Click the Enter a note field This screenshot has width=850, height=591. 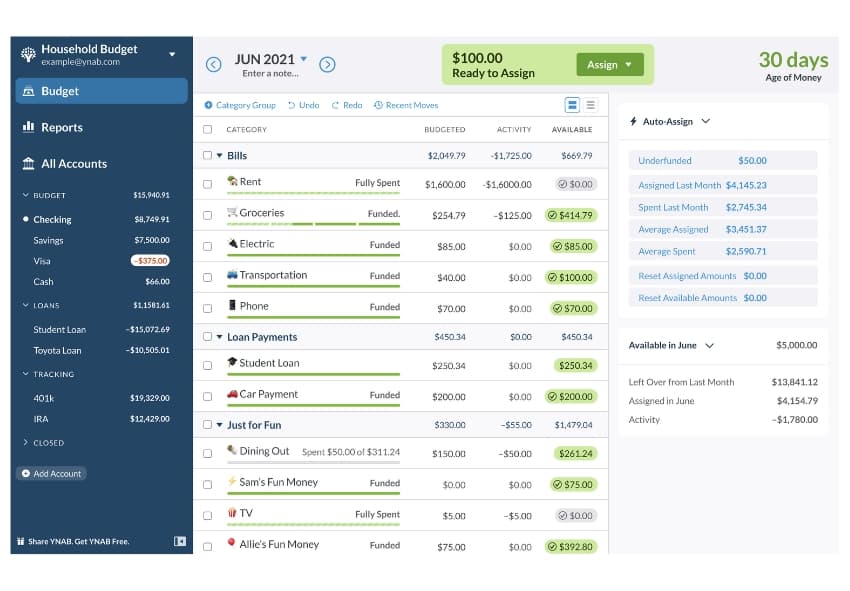click(x=270, y=73)
